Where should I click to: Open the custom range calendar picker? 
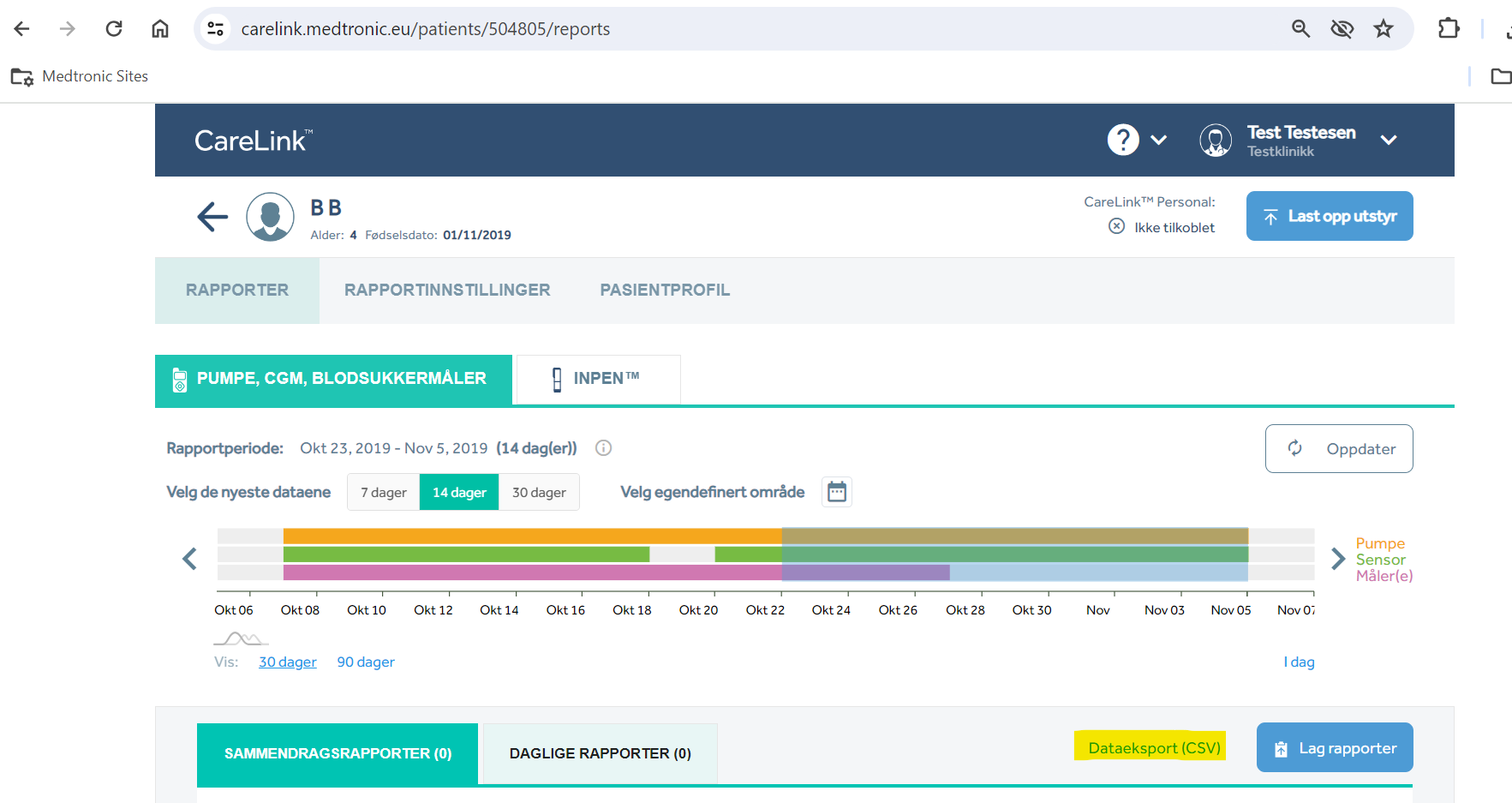837,492
